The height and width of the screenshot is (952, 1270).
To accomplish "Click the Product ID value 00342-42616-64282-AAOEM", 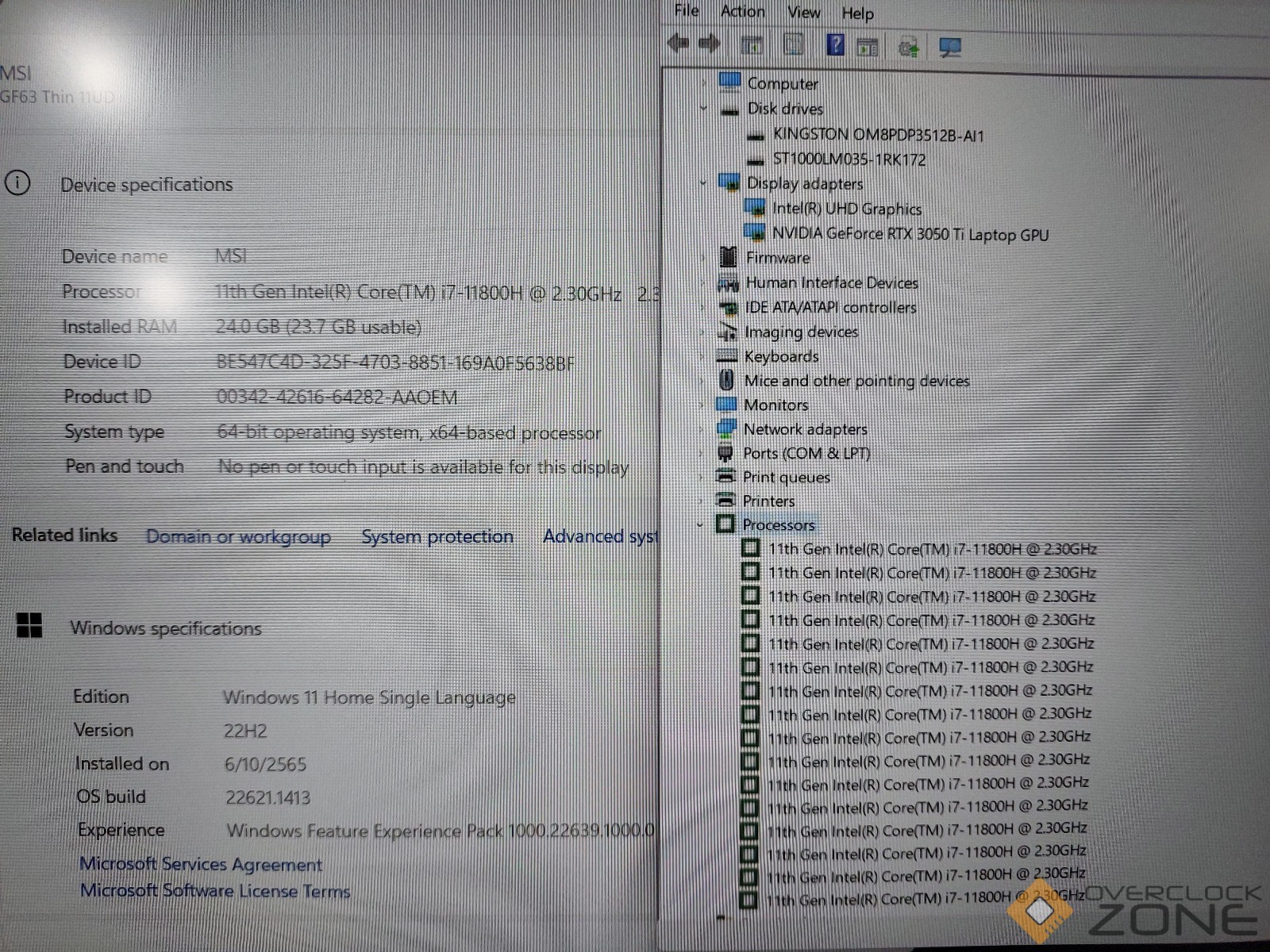I will point(337,397).
